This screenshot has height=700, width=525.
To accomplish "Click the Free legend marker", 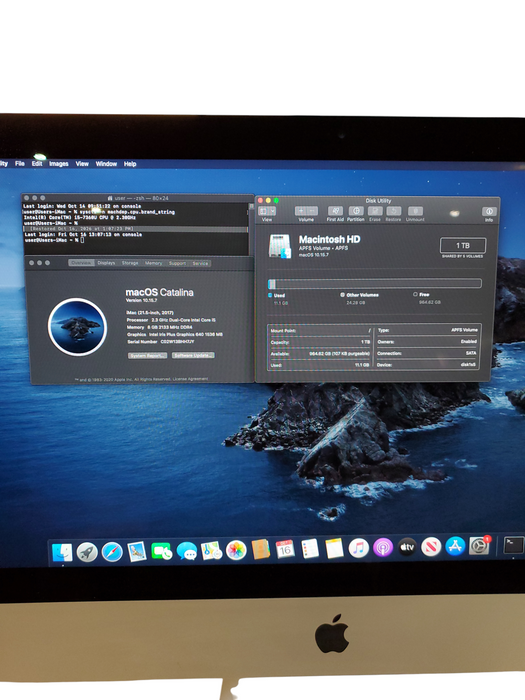I will 415,294.
